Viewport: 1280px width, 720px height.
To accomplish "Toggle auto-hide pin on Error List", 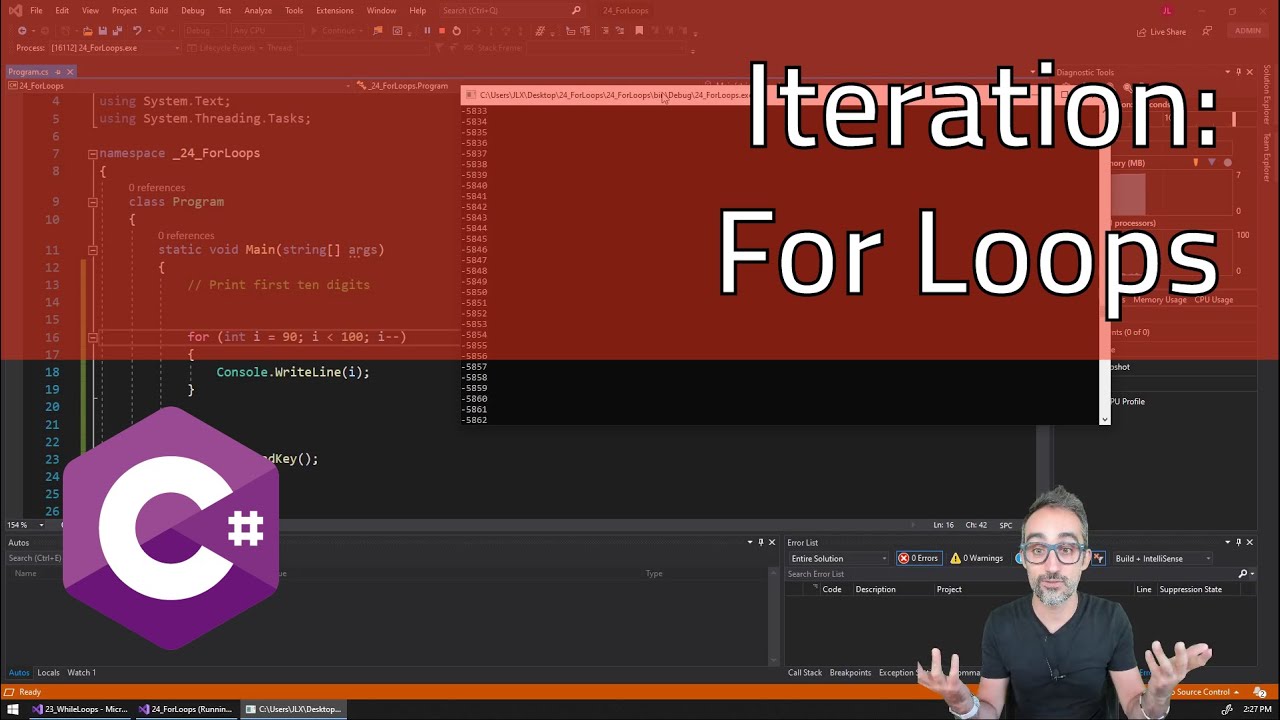I will tap(1238, 543).
